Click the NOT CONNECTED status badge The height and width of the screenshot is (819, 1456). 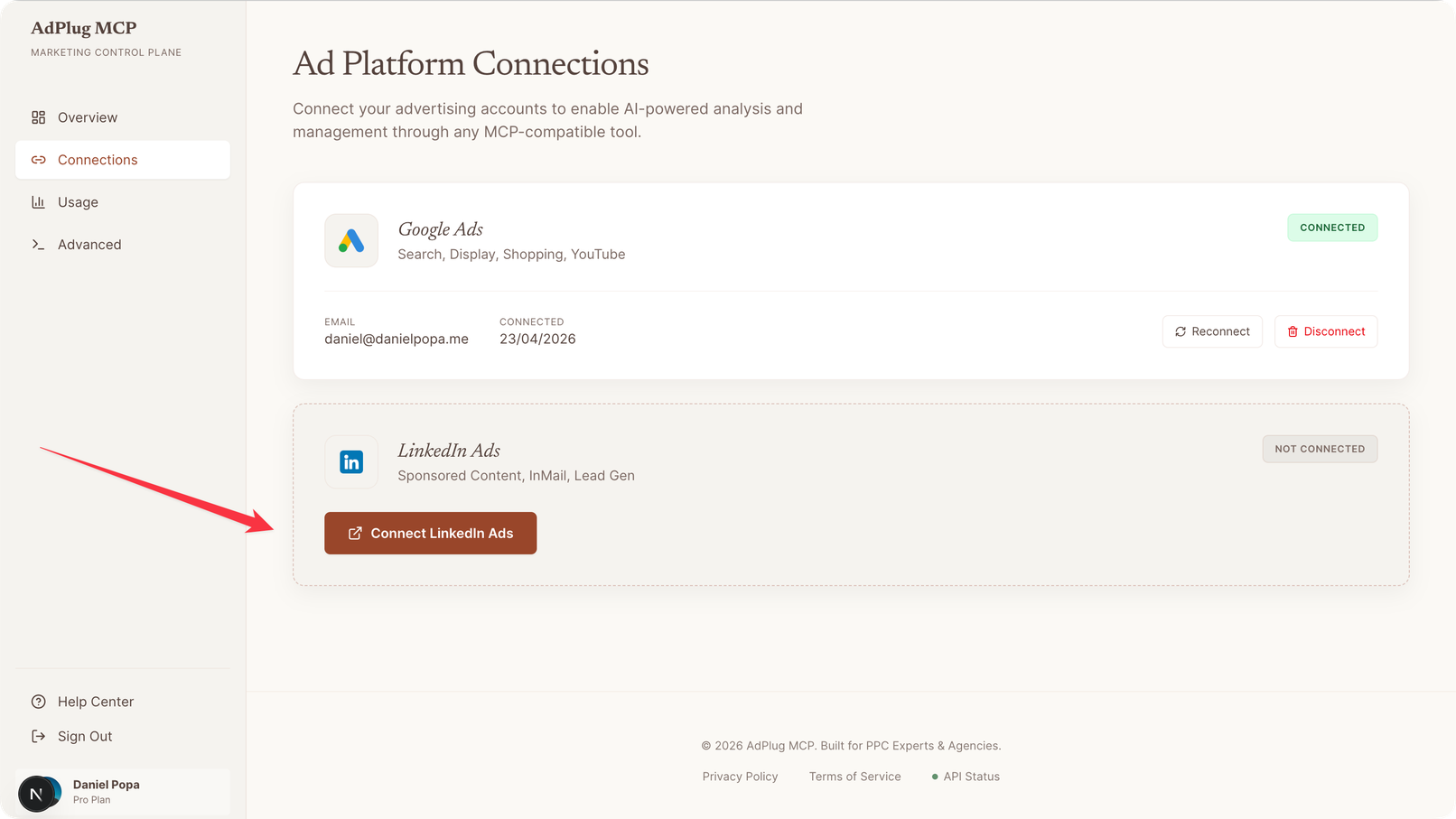pos(1320,449)
